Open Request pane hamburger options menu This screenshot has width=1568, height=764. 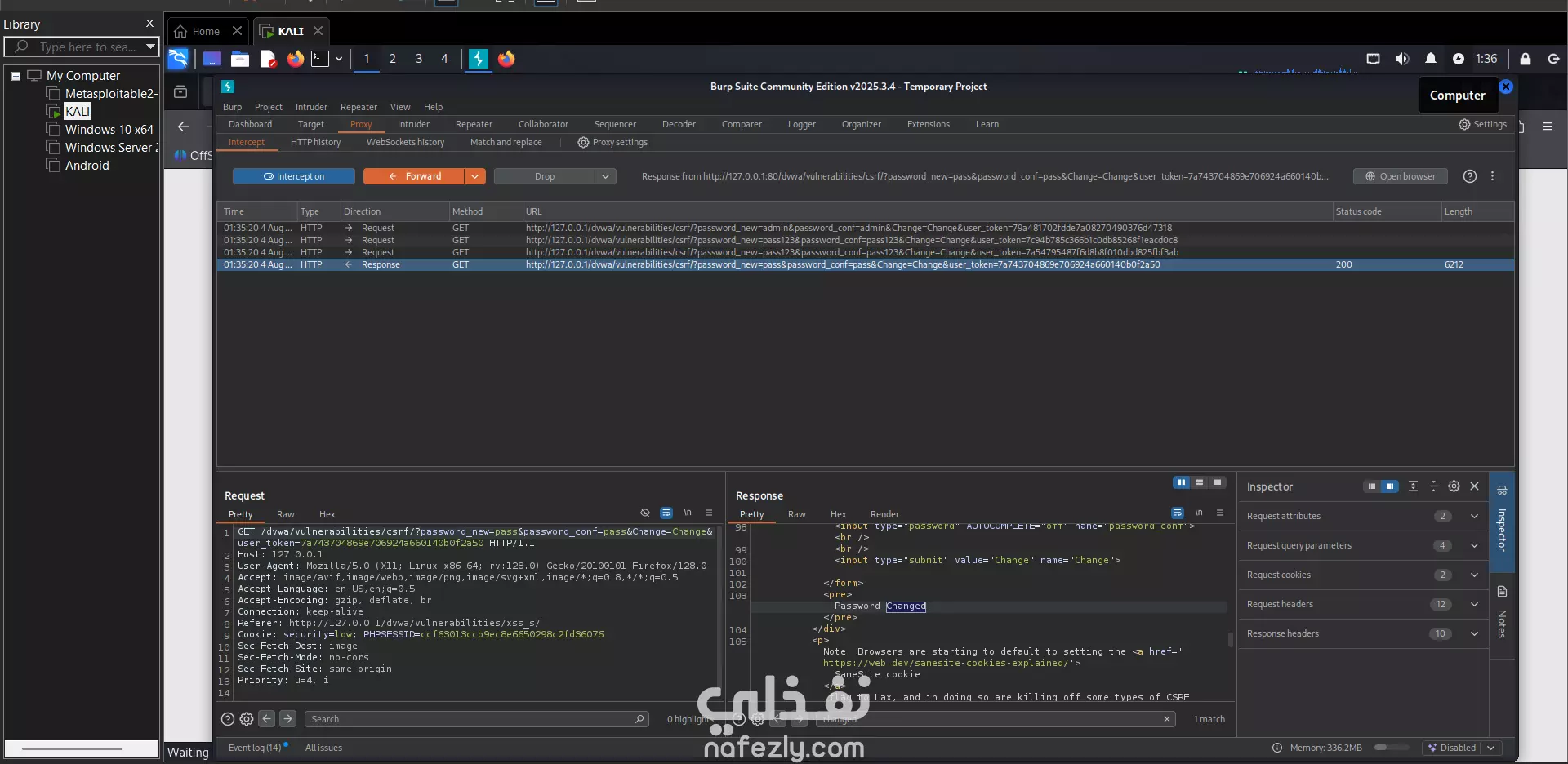tap(709, 513)
